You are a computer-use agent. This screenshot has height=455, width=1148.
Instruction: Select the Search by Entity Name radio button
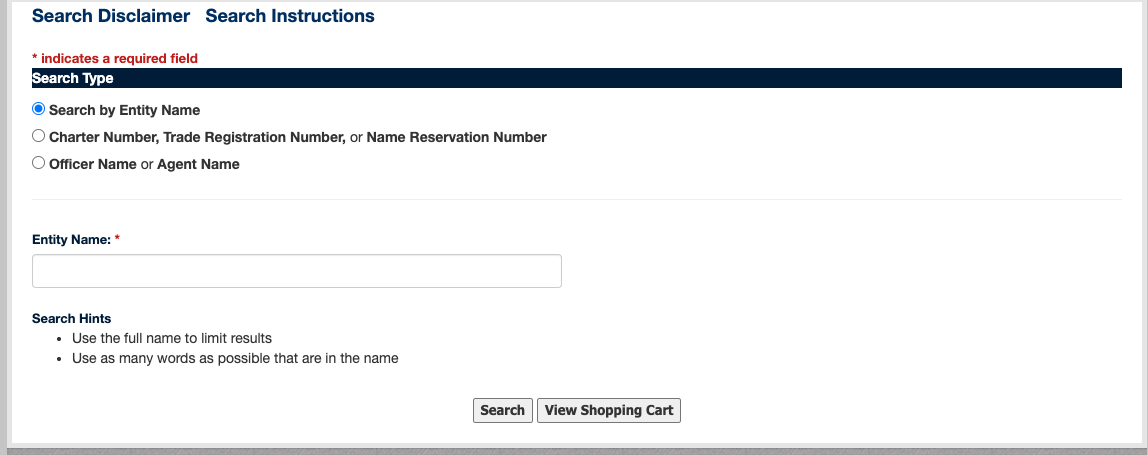pyautogui.click(x=39, y=109)
